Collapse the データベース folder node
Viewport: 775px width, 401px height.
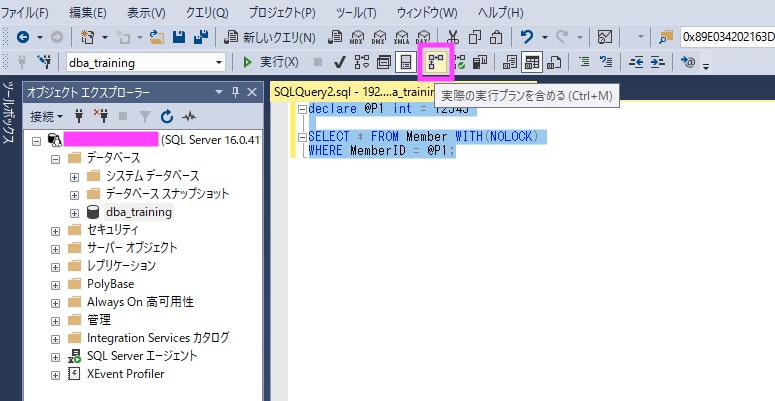click(x=55, y=159)
